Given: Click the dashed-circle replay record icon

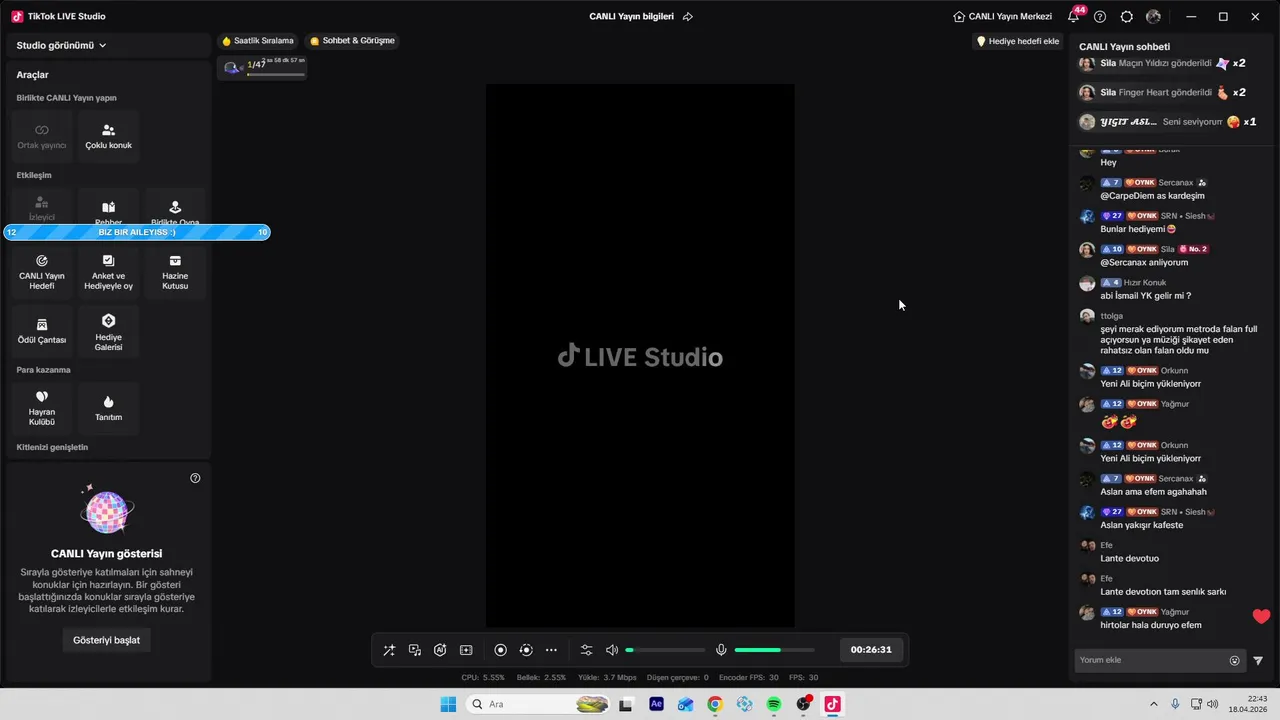Looking at the screenshot, I should (x=526, y=650).
